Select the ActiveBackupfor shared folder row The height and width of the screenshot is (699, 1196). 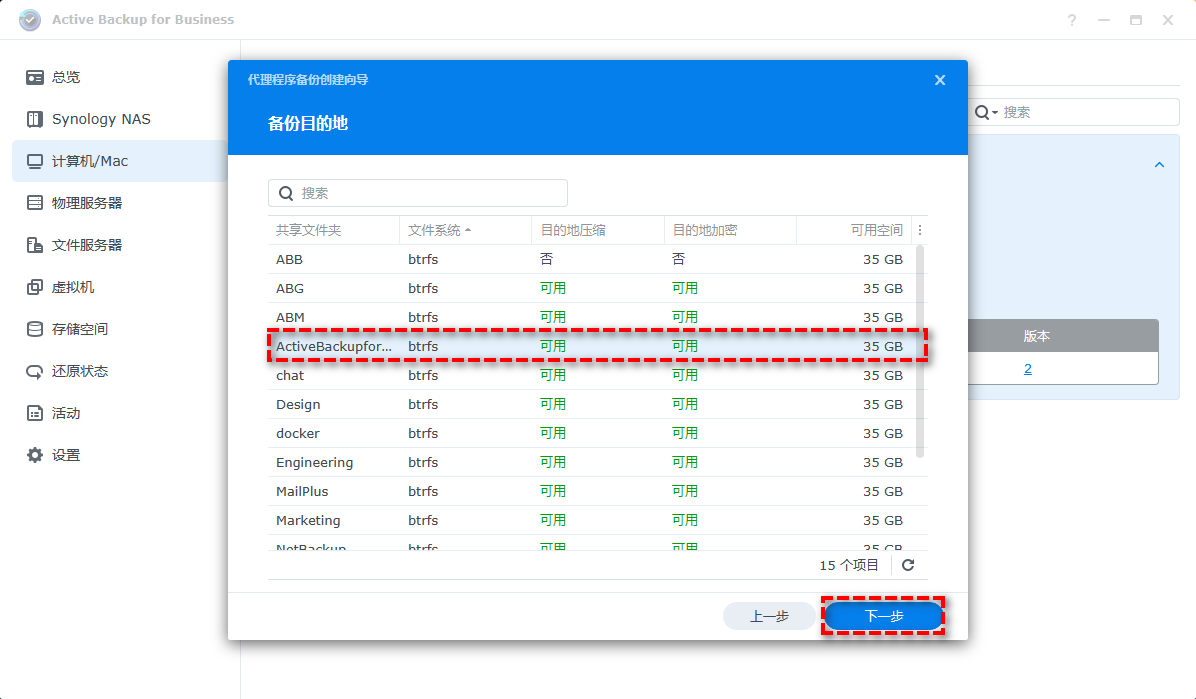pos(500,346)
